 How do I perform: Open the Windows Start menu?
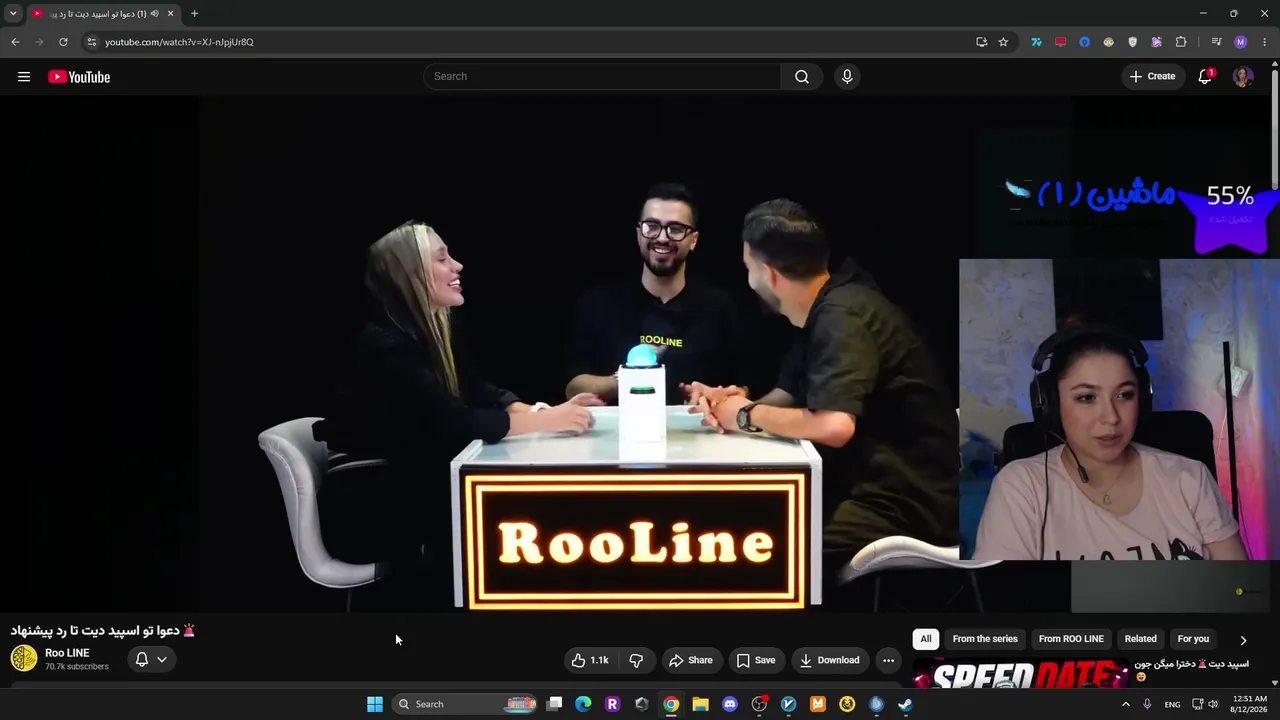(375, 704)
